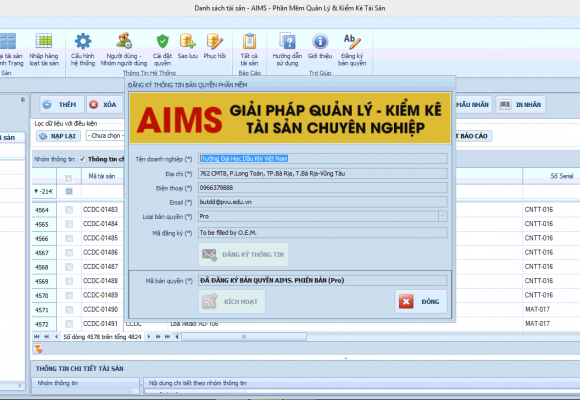This screenshot has width=580, height=400.
Task: Click ĐÓNG to close the dialog
Action: click(421, 302)
